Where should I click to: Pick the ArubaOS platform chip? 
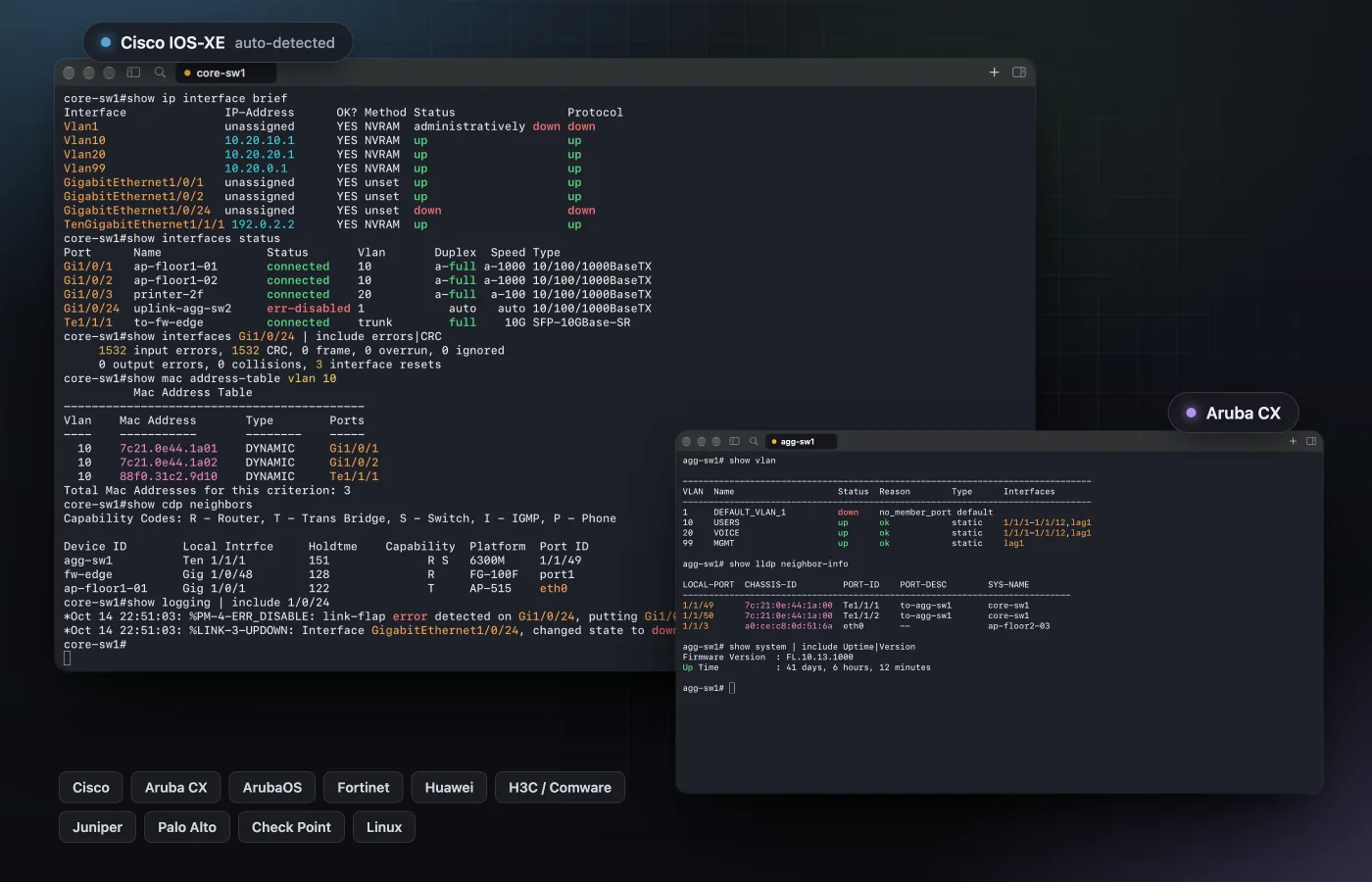272,788
